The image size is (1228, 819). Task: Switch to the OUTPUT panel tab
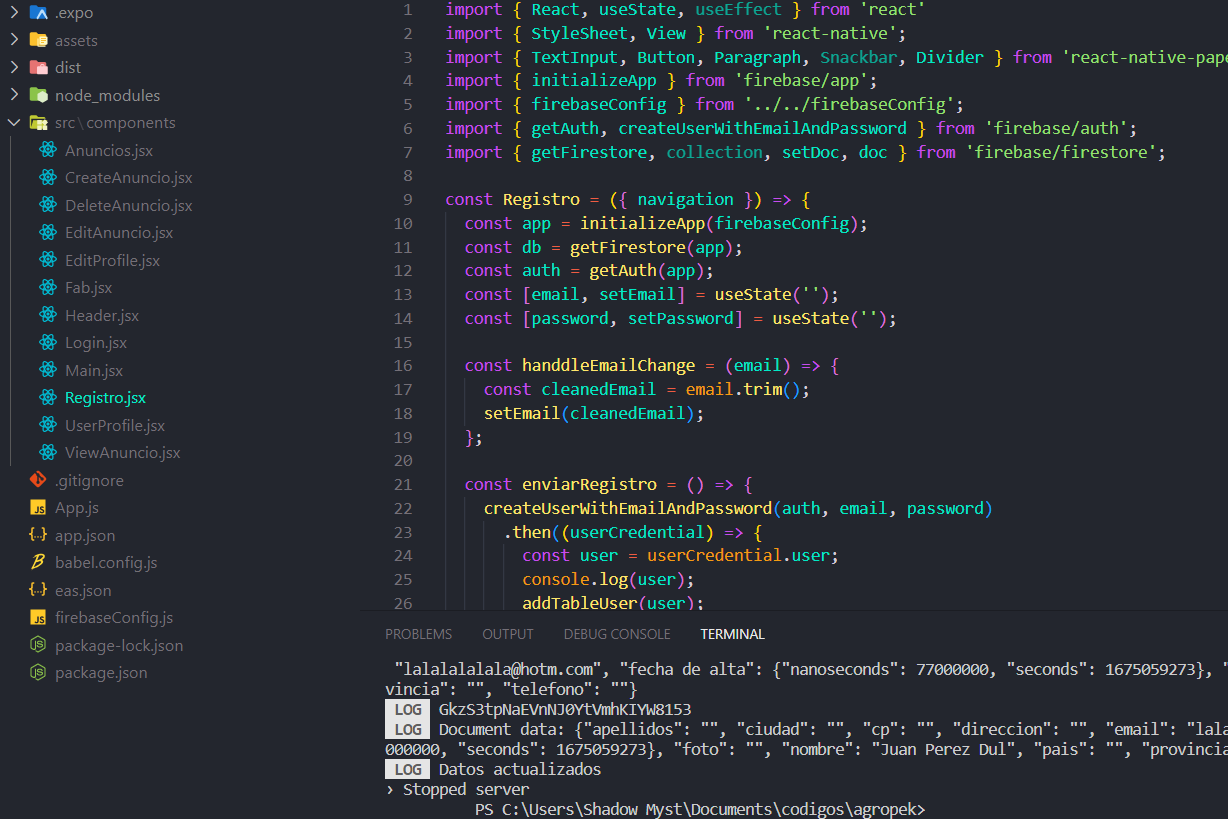pos(508,634)
